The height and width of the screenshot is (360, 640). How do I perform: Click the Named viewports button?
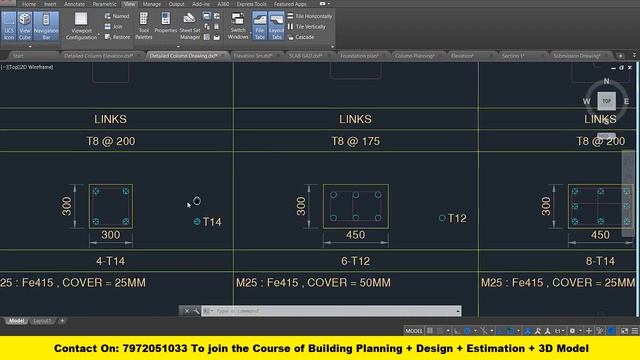tap(117, 16)
